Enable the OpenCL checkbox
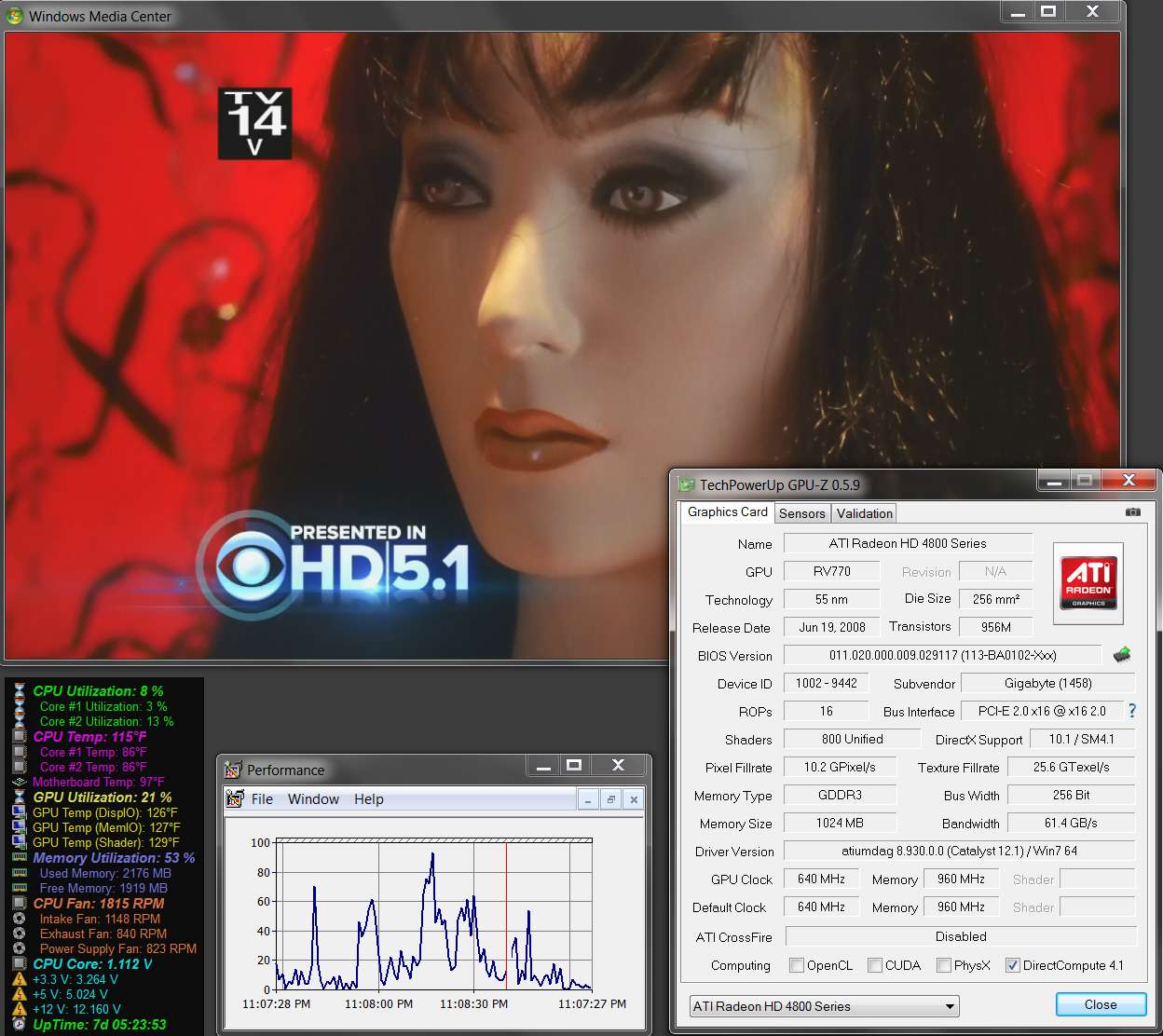1163x1036 pixels. (x=797, y=965)
